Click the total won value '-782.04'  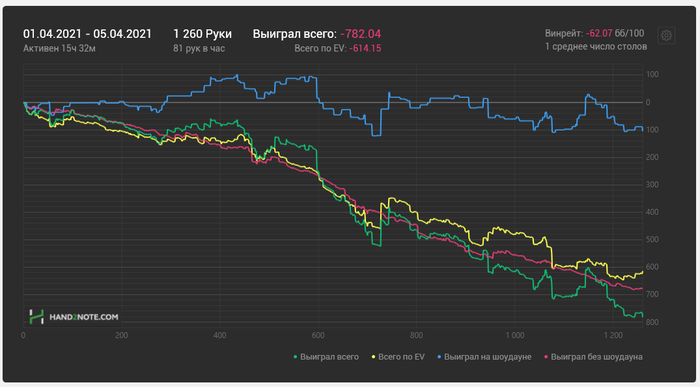tap(361, 34)
